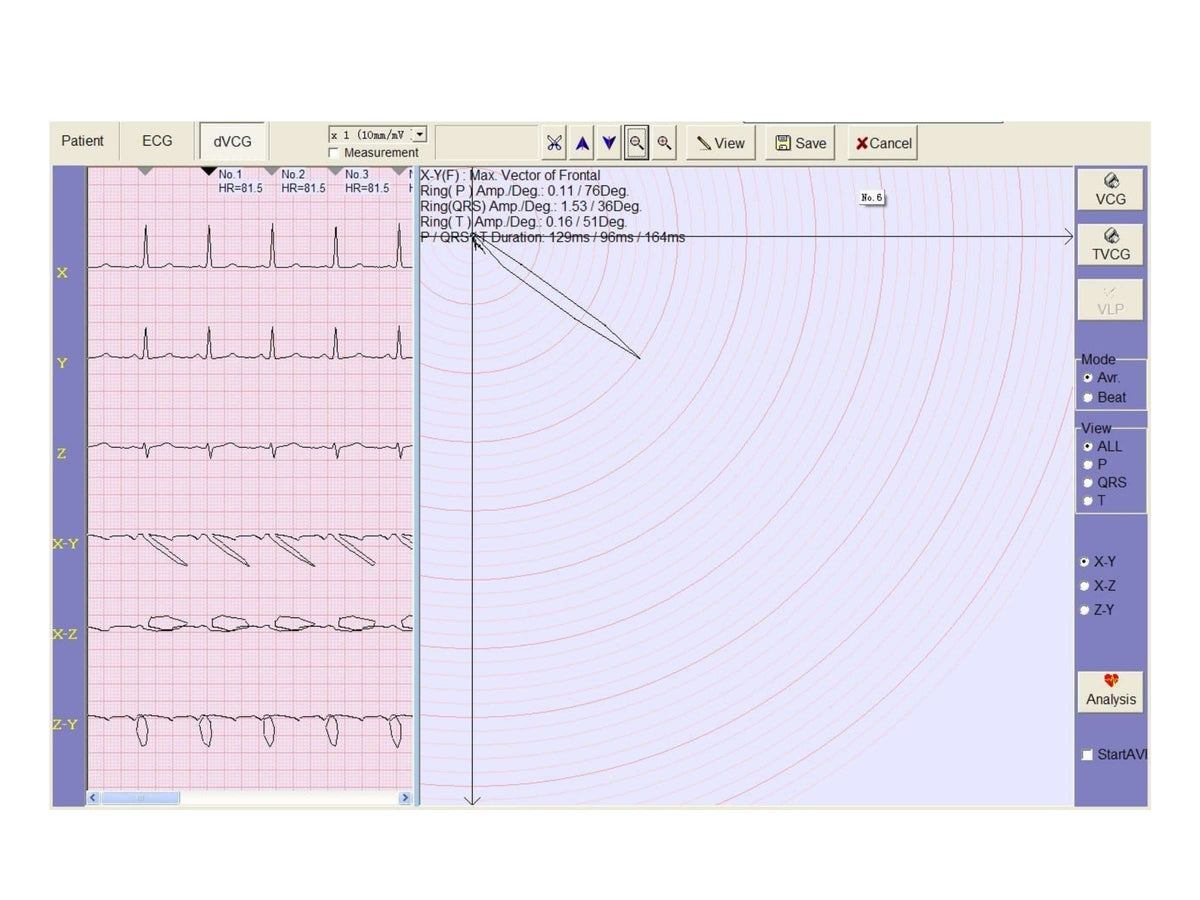The image size is (1200, 900).
Task: Click the Save button
Action: click(801, 143)
